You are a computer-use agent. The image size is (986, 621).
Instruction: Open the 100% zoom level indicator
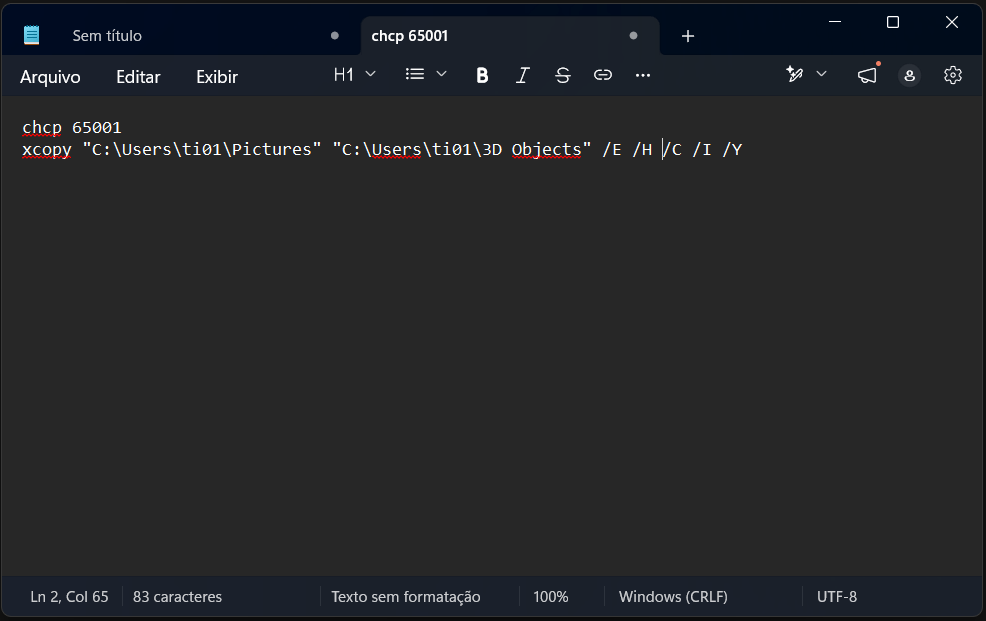551,596
